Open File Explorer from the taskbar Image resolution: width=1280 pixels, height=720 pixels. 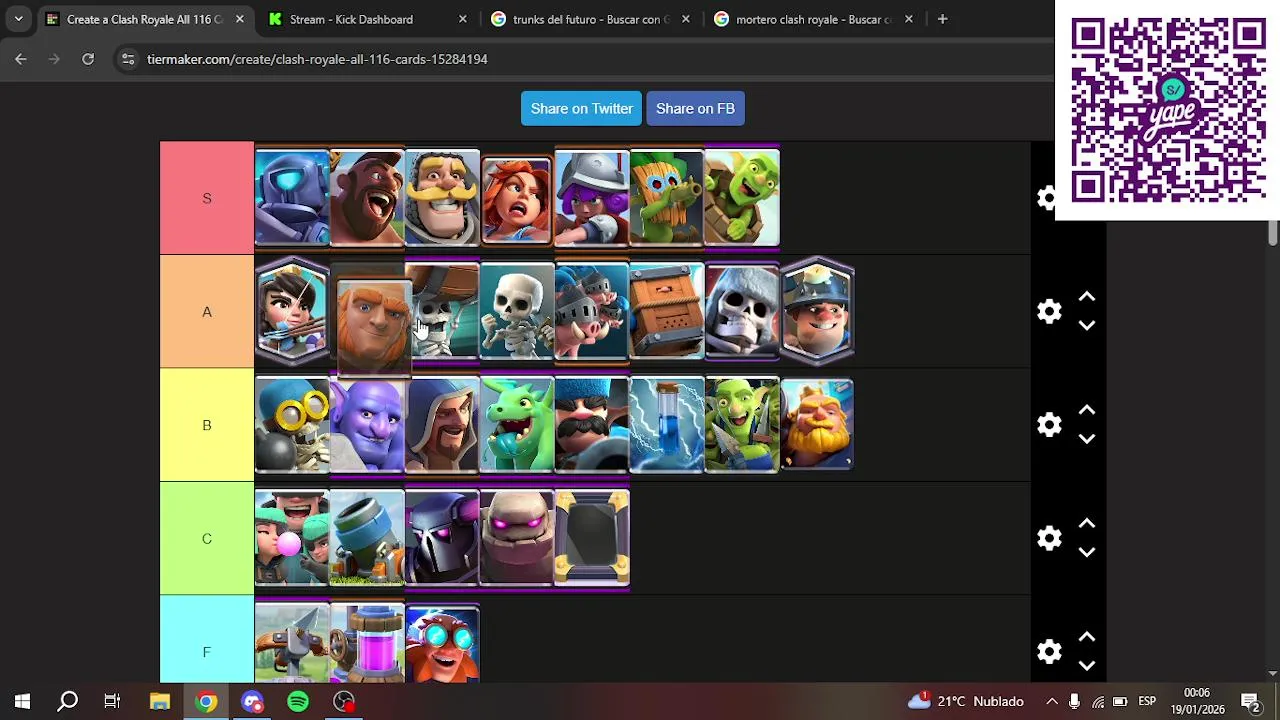(160, 701)
